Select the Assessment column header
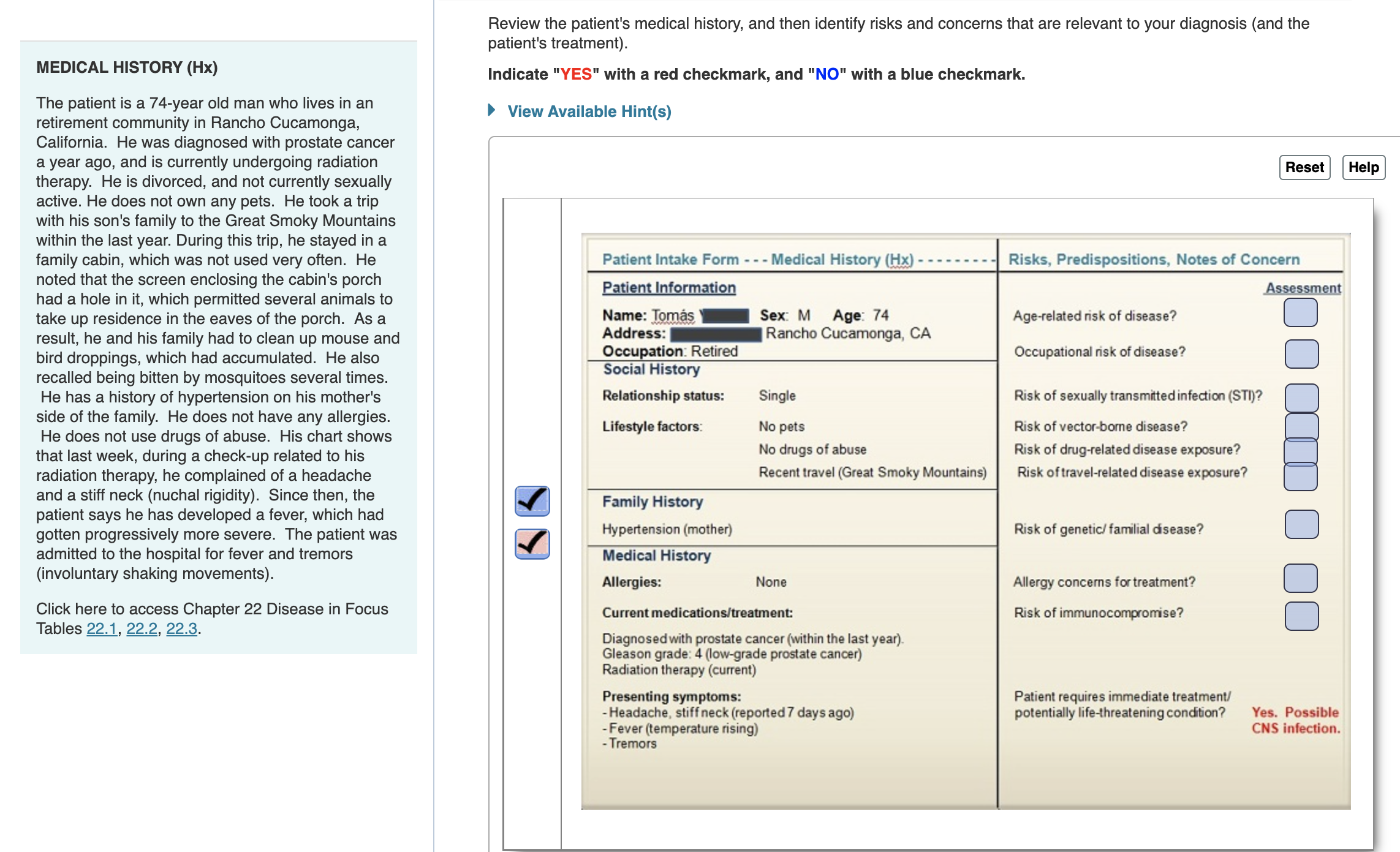 (x=1301, y=288)
